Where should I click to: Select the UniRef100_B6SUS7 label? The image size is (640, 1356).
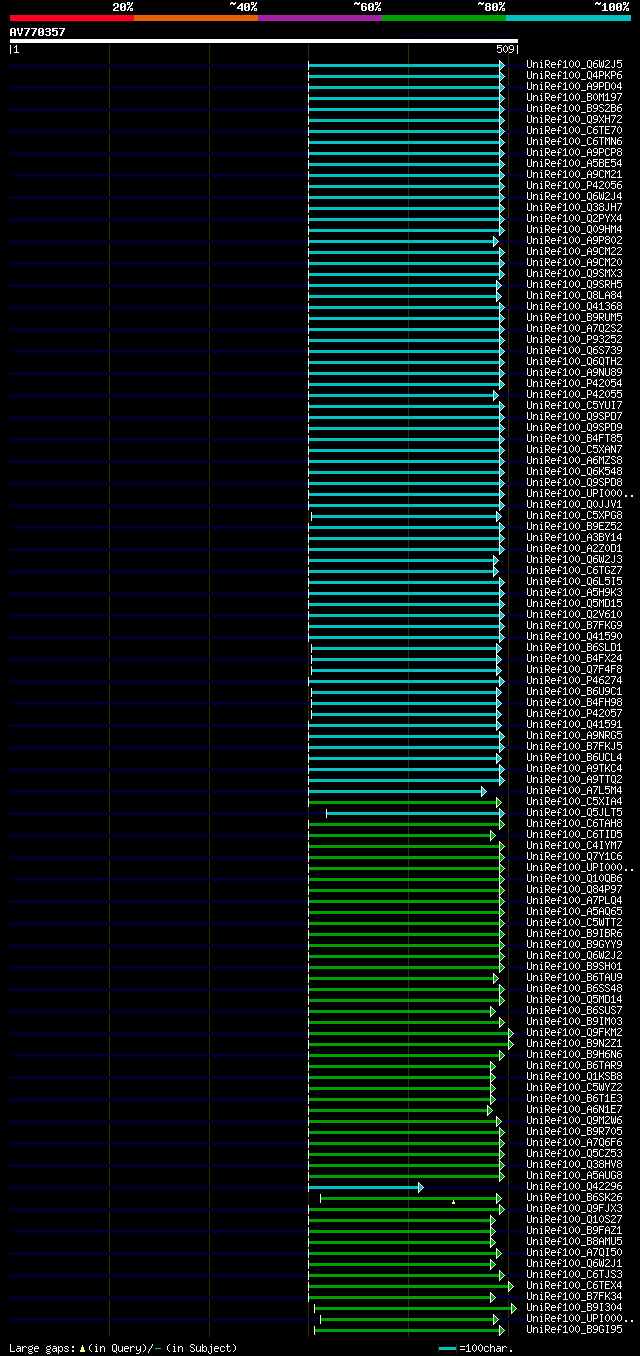574,1011
